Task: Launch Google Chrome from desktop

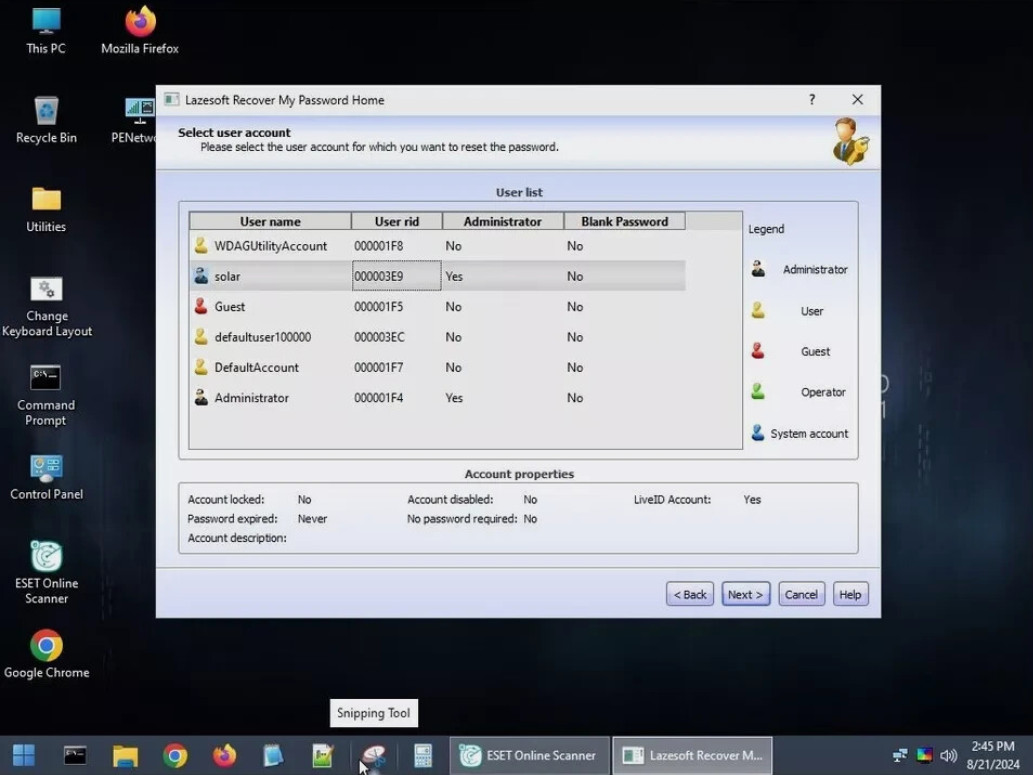Action: [x=46, y=654]
